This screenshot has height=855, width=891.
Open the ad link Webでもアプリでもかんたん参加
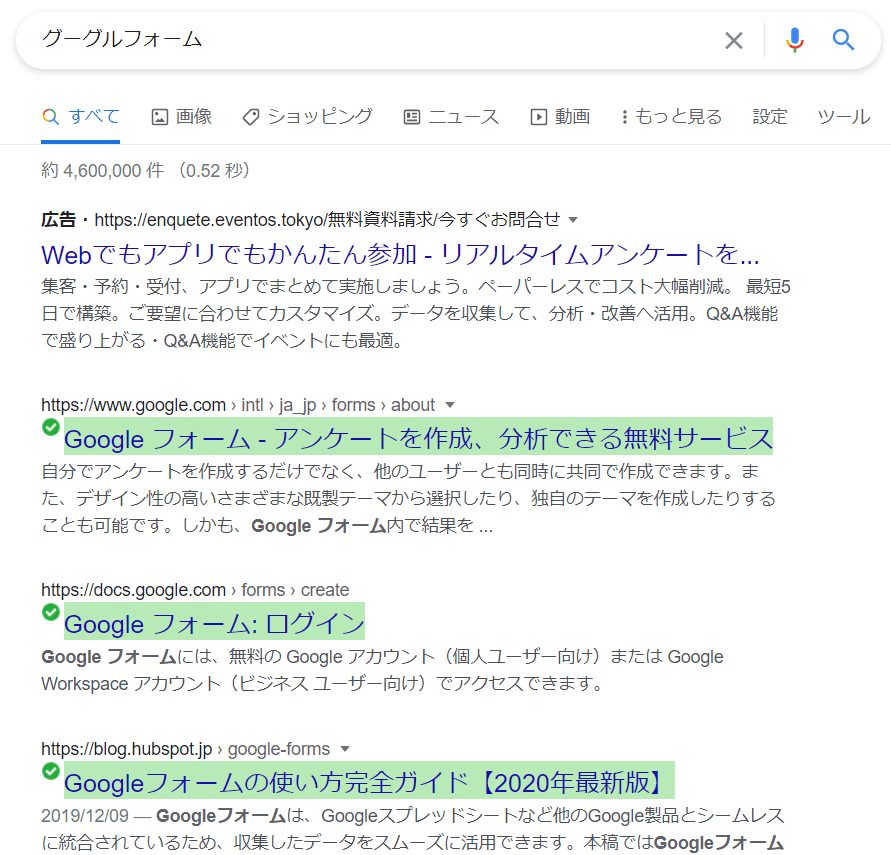400,254
